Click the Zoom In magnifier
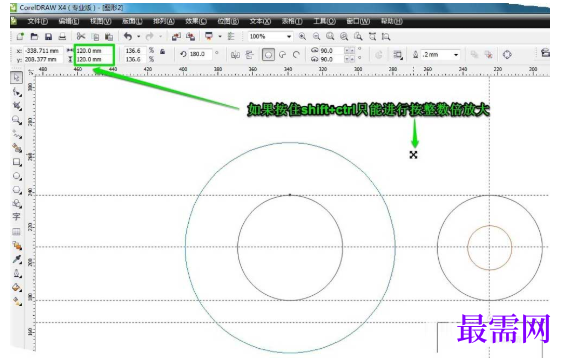The image size is (569, 360). pyautogui.click(x=302, y=36)
